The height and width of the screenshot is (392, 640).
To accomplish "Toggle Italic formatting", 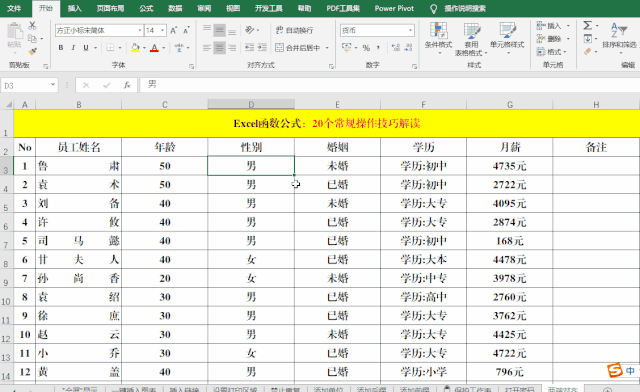I will point(73,48).
